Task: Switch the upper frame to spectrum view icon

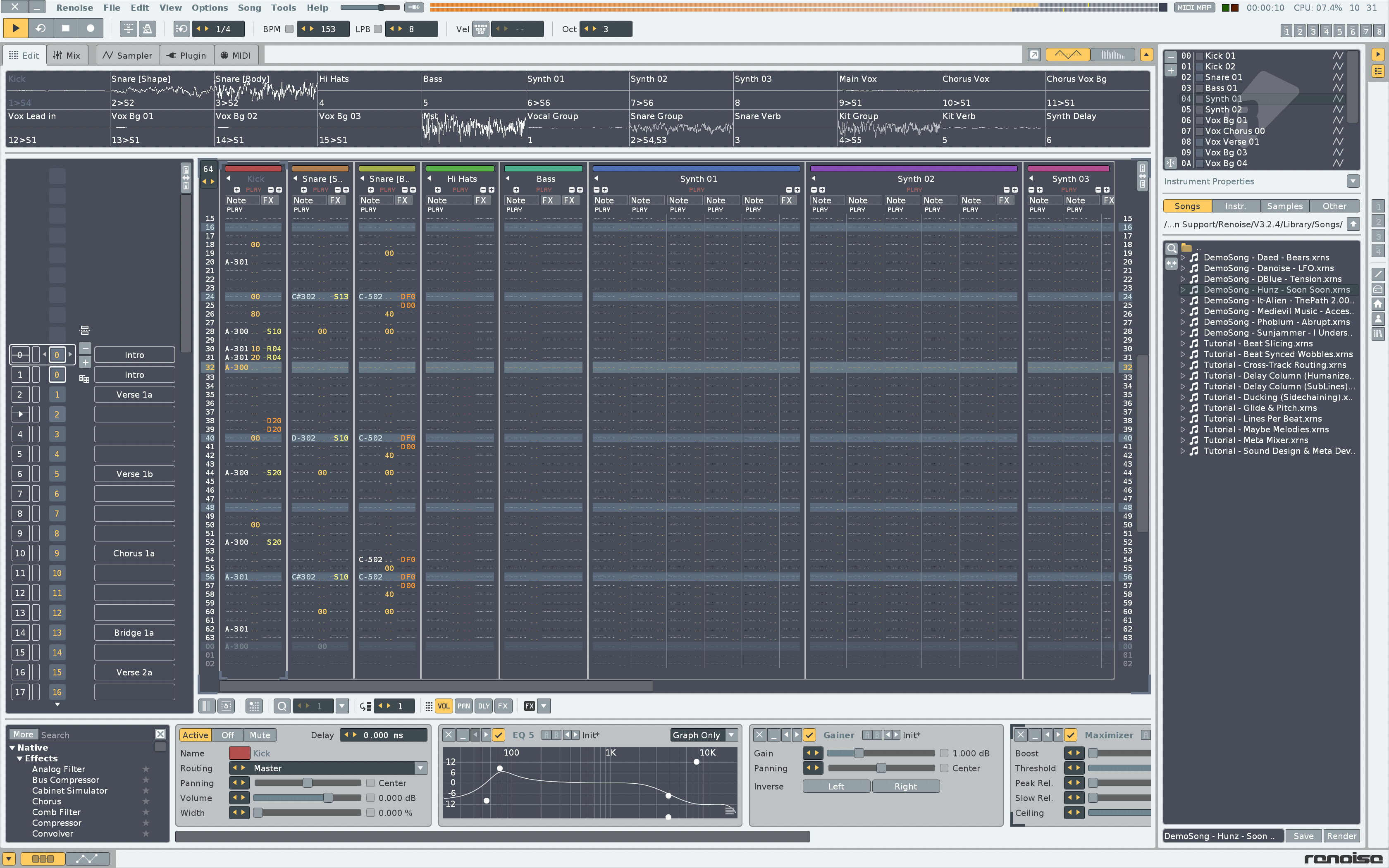Action: (1112, 55)
